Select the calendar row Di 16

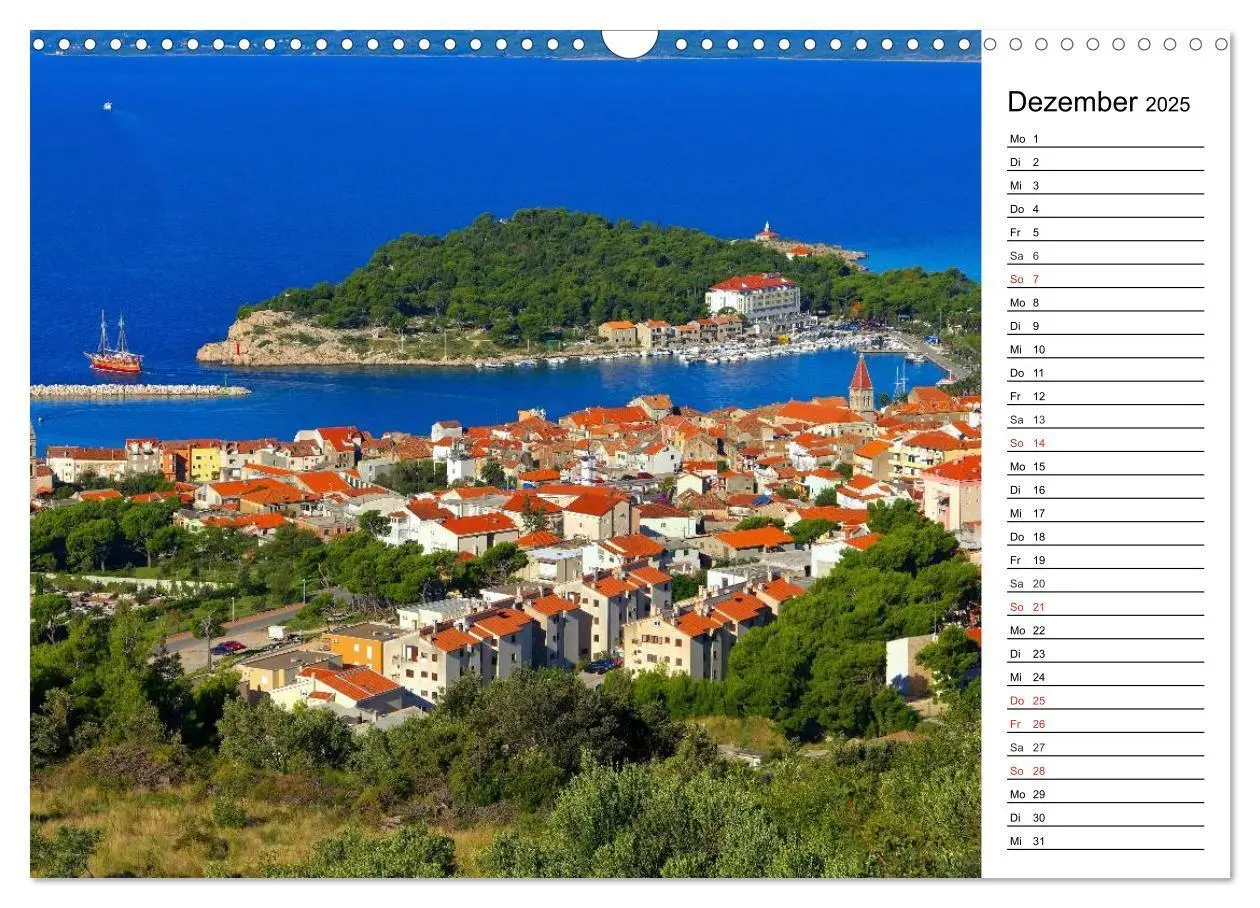pos(1105,490)
